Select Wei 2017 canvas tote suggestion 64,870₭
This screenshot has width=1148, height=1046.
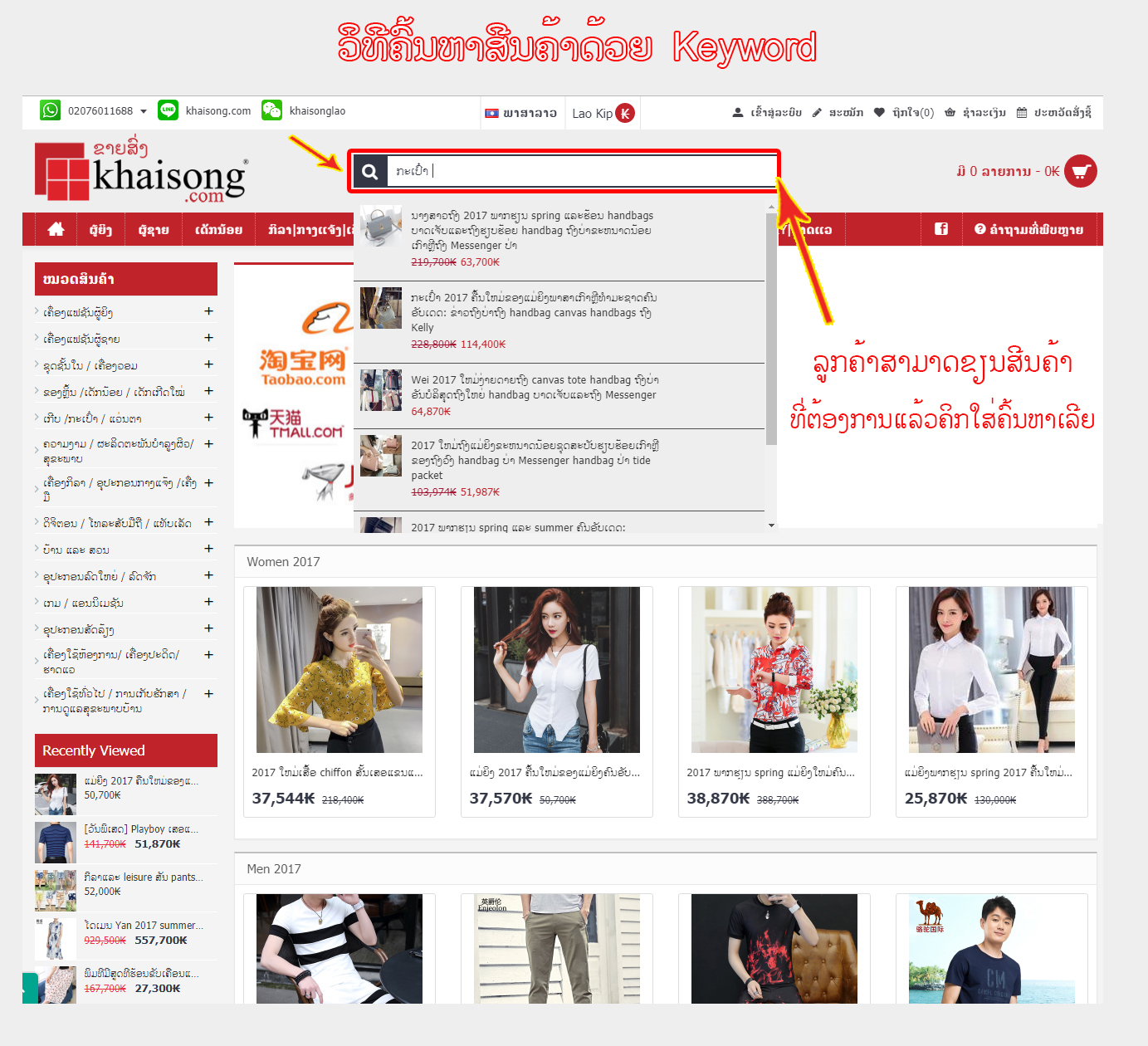(x=559, y=396)
